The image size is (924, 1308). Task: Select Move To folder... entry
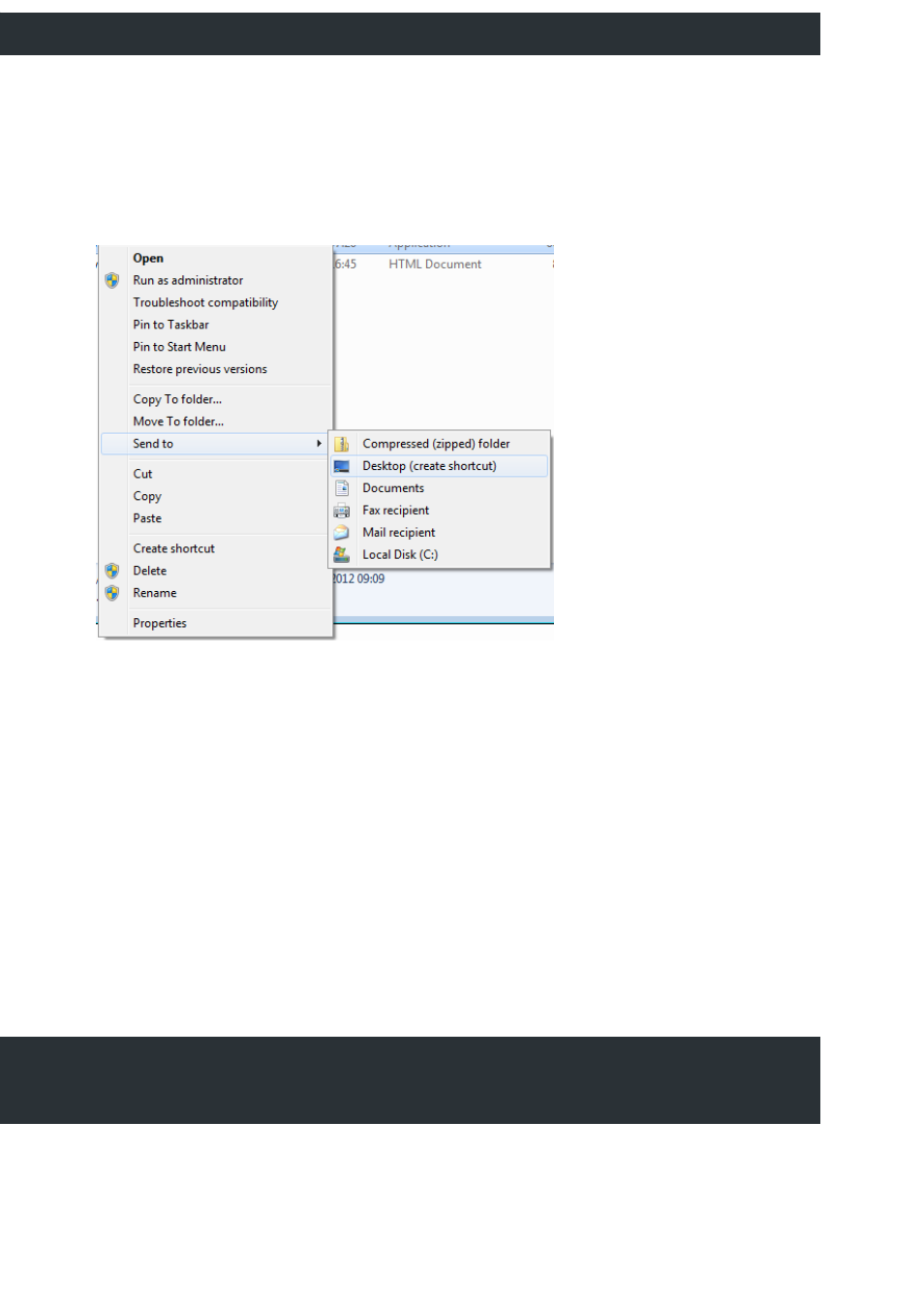click(x=216, y=422)
